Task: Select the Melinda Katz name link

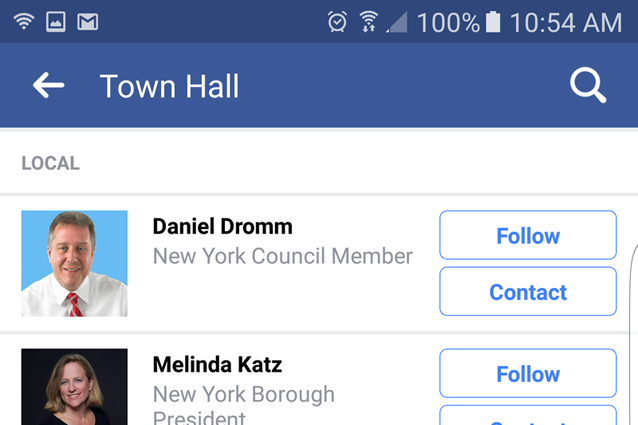Action: pos(217,364)
